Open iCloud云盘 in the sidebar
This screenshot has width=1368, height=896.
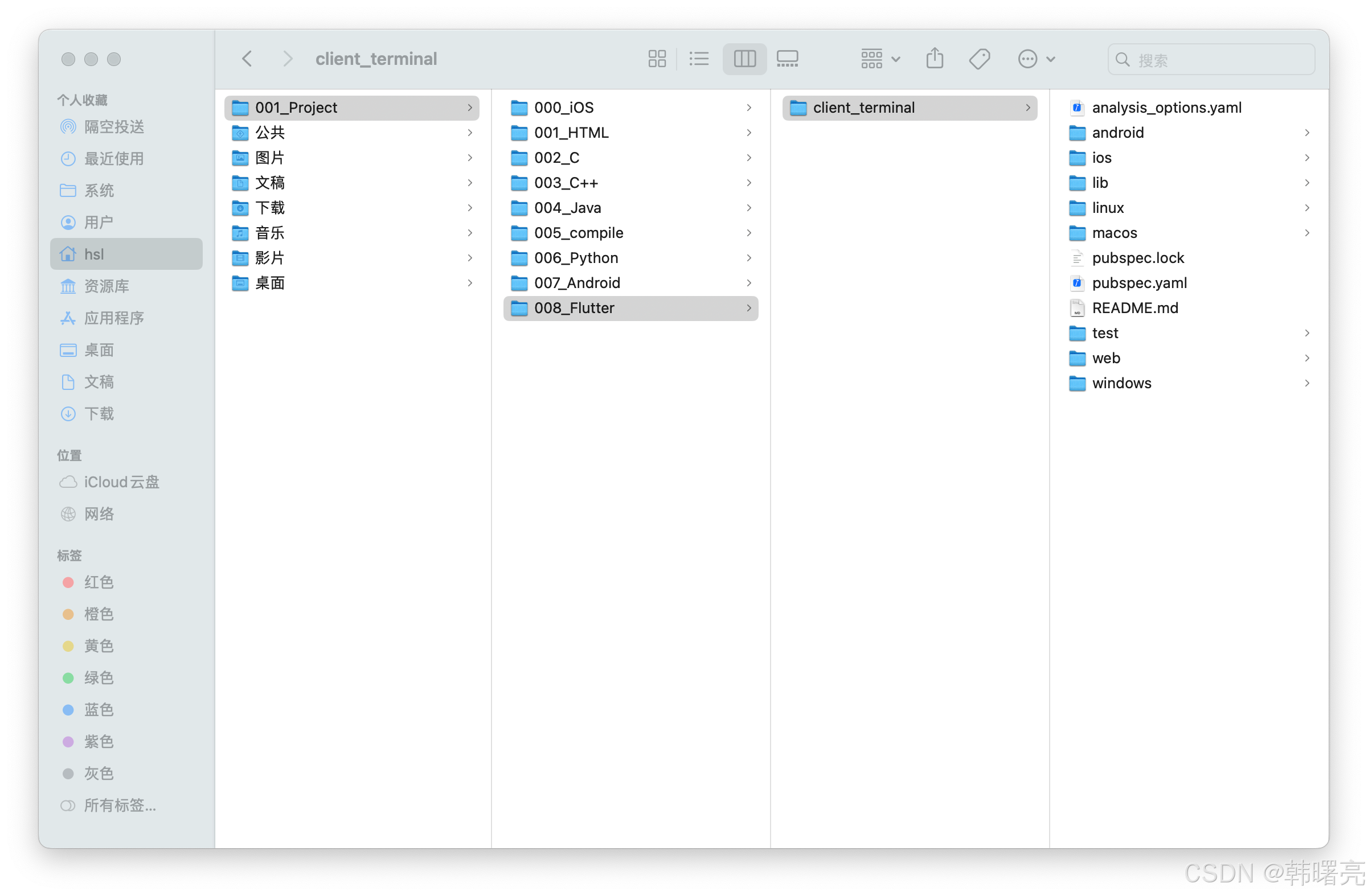[x=126, y=482]
